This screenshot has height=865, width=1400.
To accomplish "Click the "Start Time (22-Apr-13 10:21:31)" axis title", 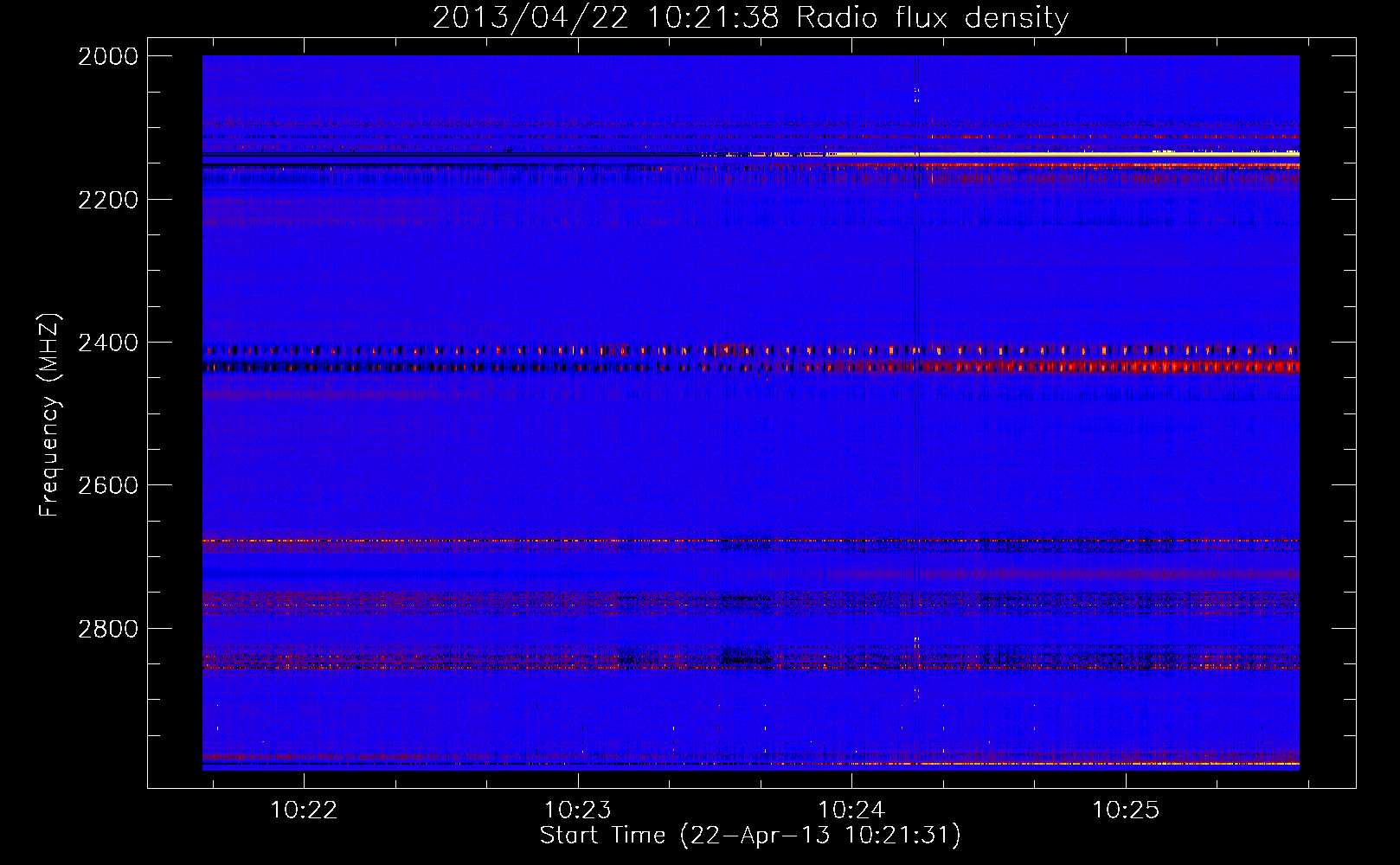I will tap(750, 836).
